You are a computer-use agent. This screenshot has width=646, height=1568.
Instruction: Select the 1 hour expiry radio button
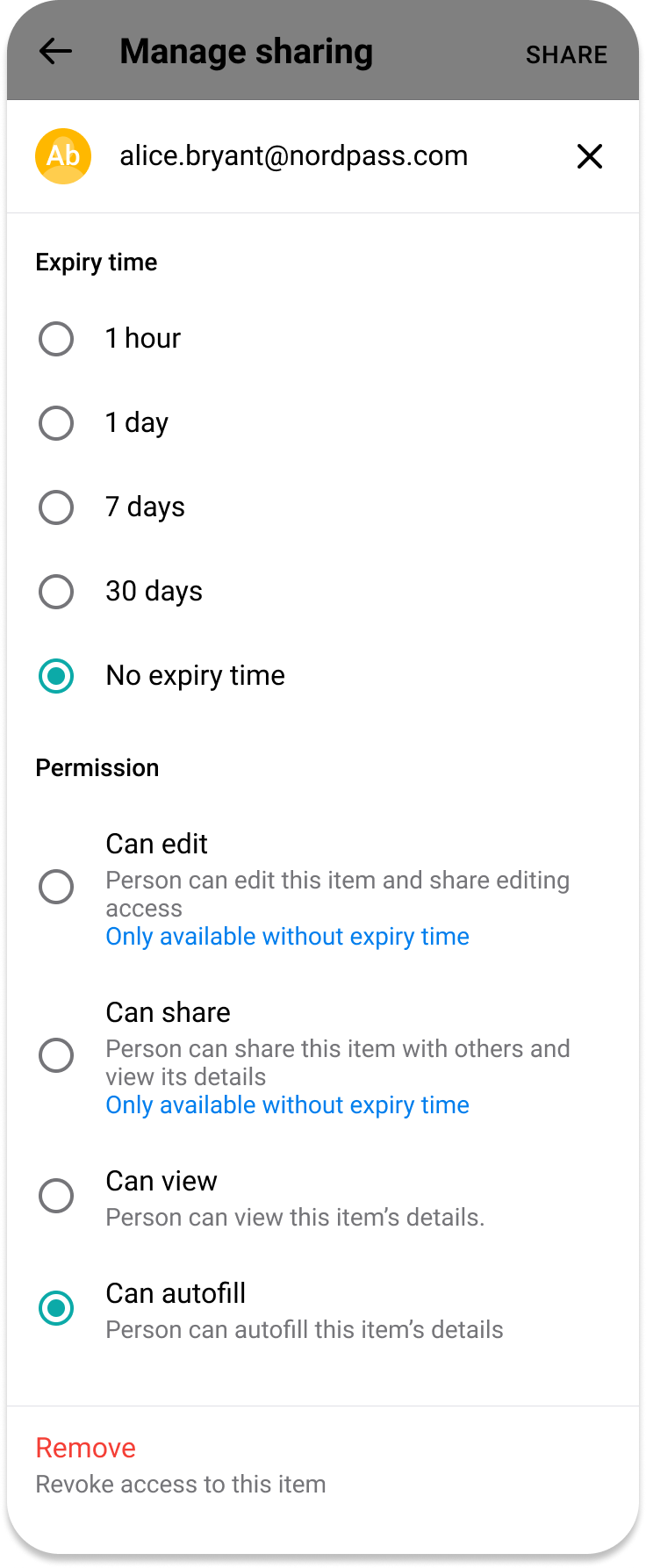tap(56, 339)
